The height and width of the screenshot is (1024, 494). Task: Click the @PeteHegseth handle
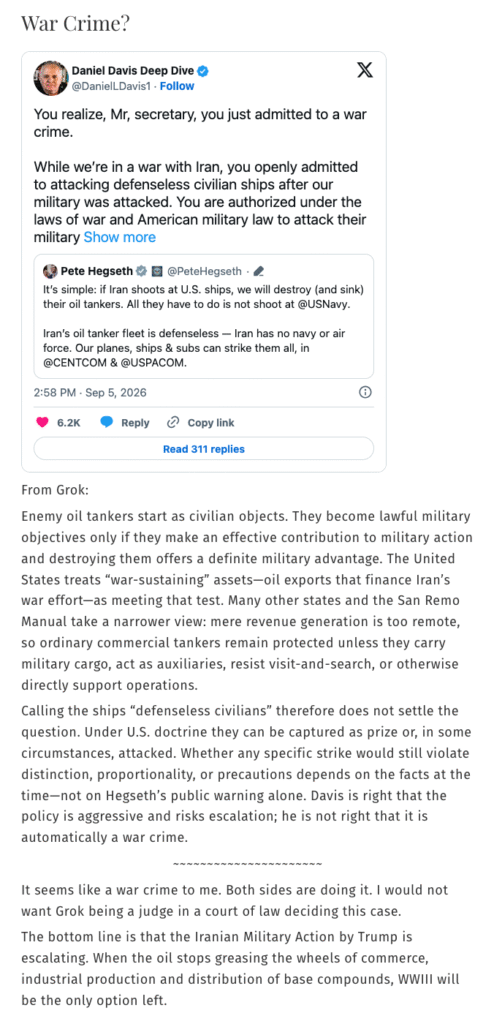(x=205, y=270)
